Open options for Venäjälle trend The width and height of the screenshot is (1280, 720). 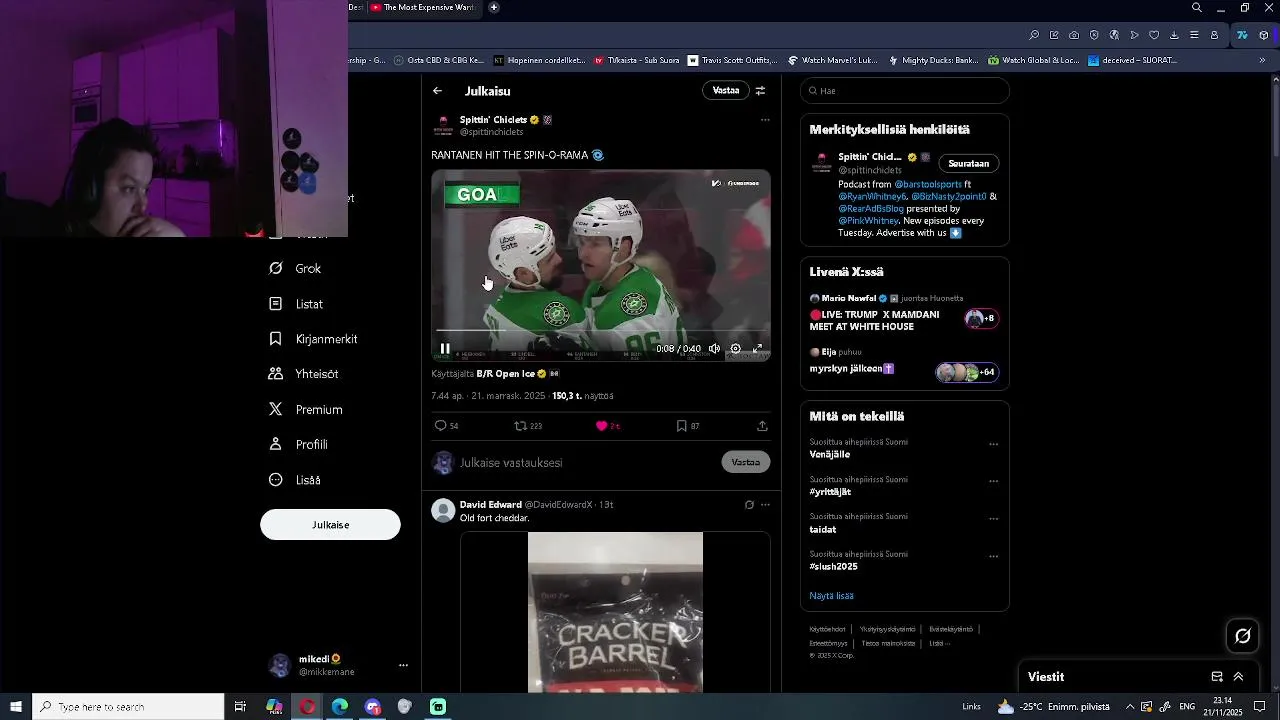tap(993, 444)
